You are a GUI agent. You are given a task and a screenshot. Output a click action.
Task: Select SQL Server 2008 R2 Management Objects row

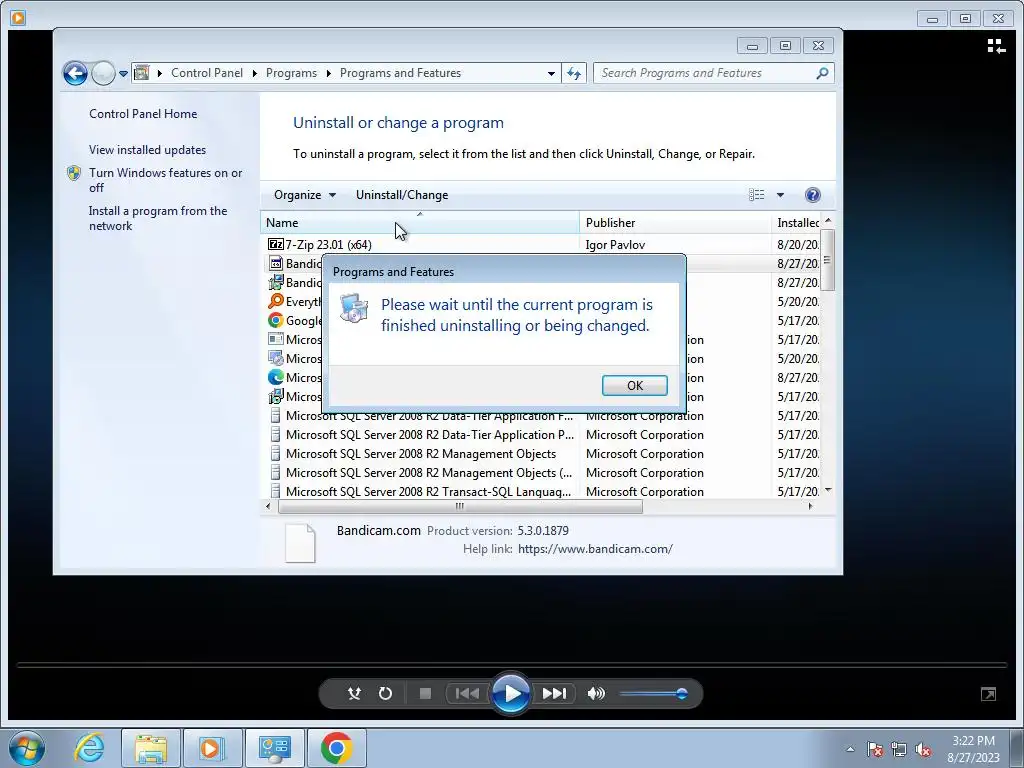tap(539, 453)
